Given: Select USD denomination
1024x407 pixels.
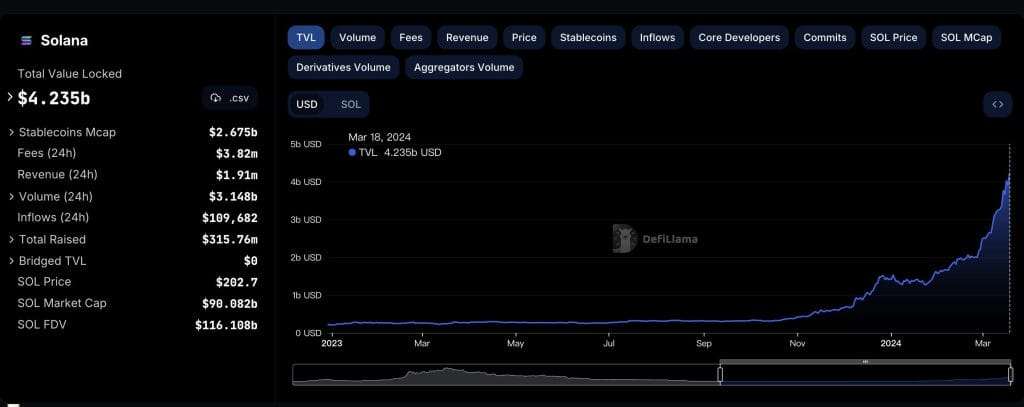Looking at the screenshot, I should click(x=307, y=105).
